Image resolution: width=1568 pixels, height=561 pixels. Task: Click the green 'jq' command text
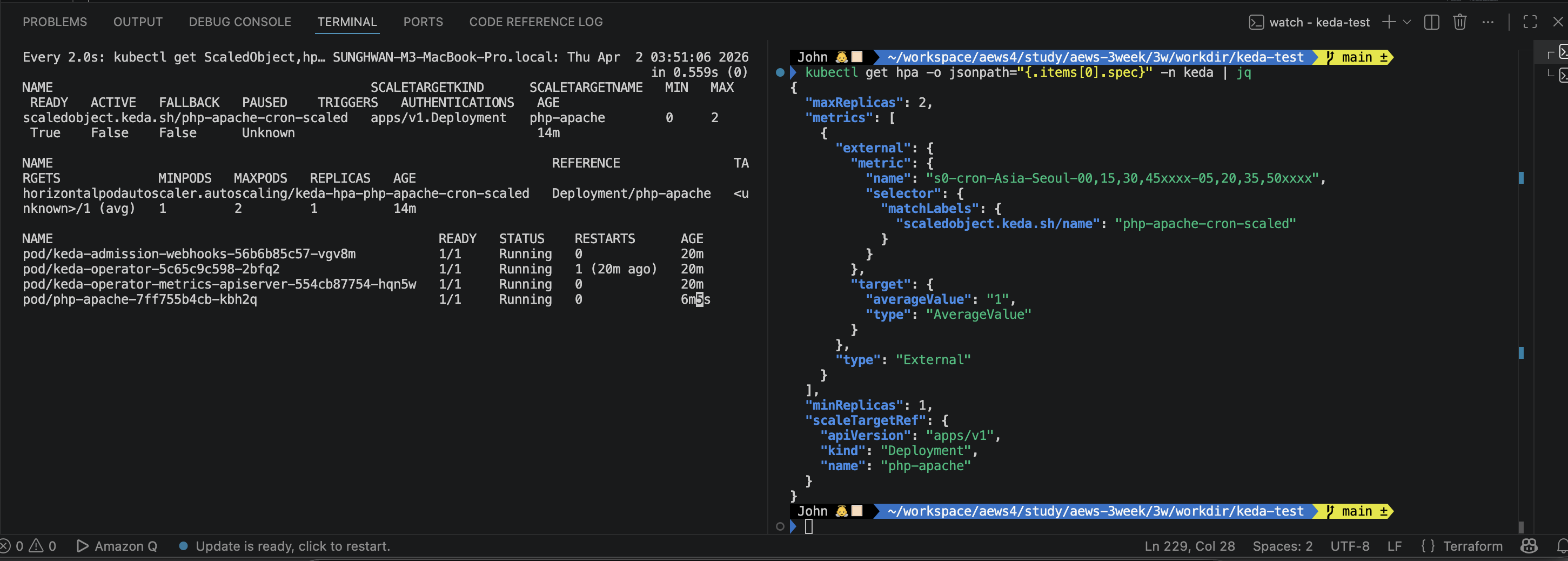click(1244, 72)
